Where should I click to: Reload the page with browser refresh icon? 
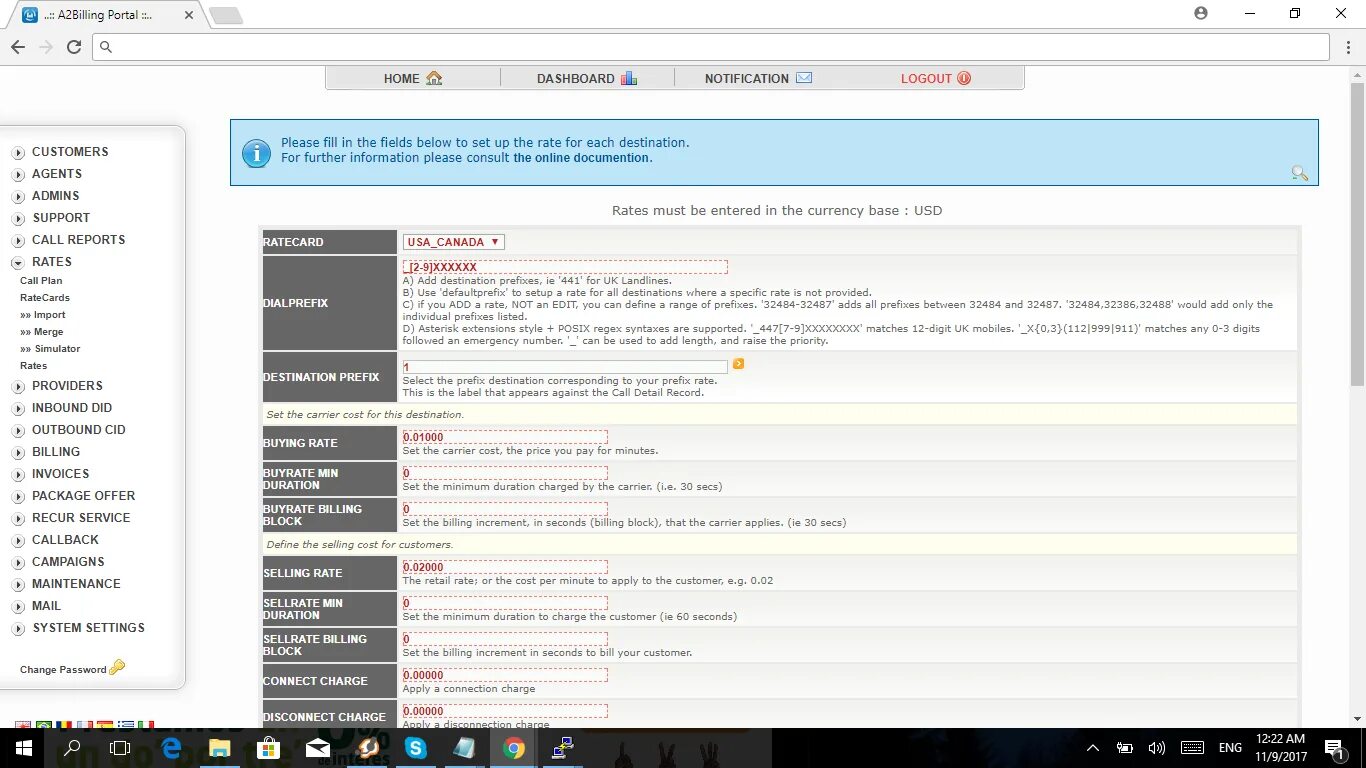pos(73,47)
